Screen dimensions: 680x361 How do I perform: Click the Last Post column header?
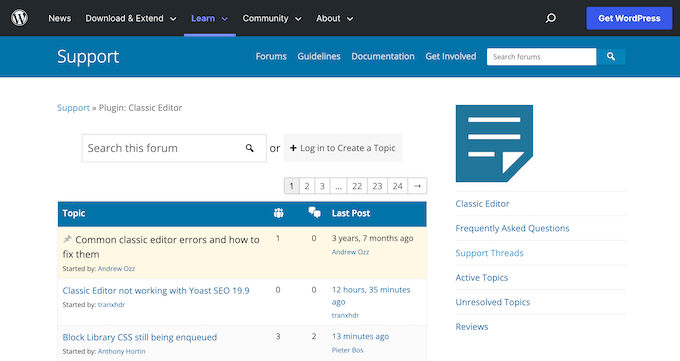click(x=350, y=213)
